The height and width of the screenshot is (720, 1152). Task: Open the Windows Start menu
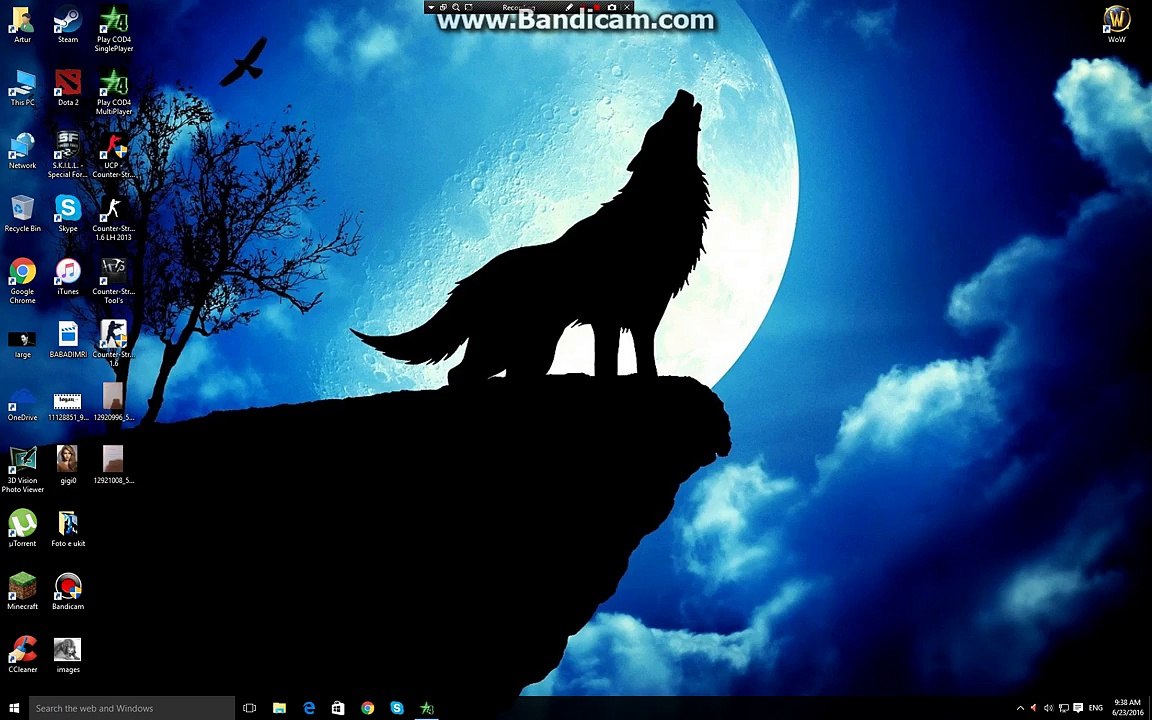(15, 708)
